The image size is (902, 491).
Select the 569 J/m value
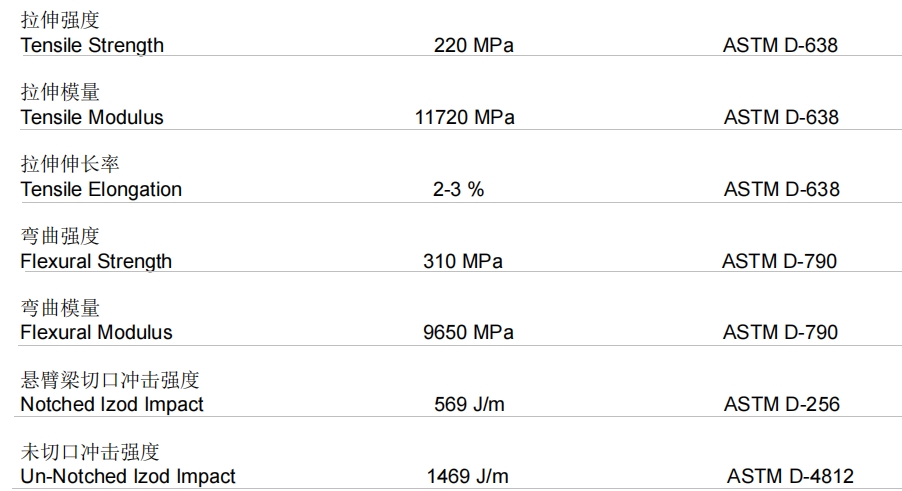point(469,404)
